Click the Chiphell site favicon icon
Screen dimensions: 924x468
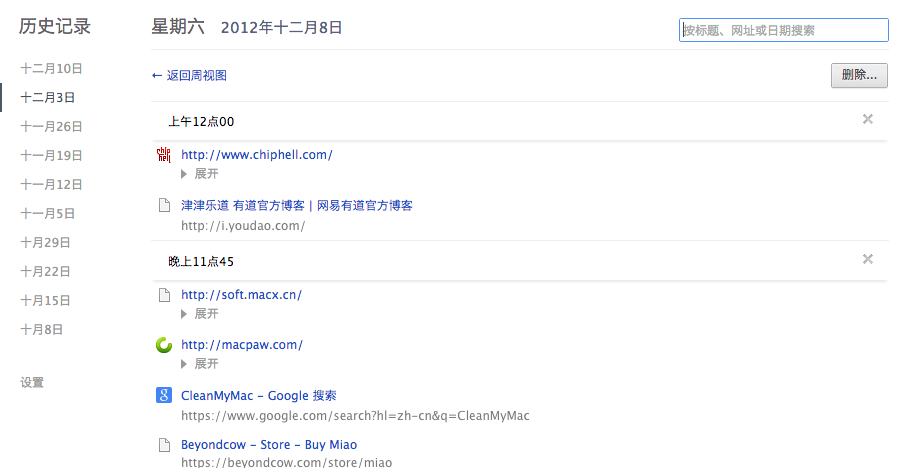165,155
